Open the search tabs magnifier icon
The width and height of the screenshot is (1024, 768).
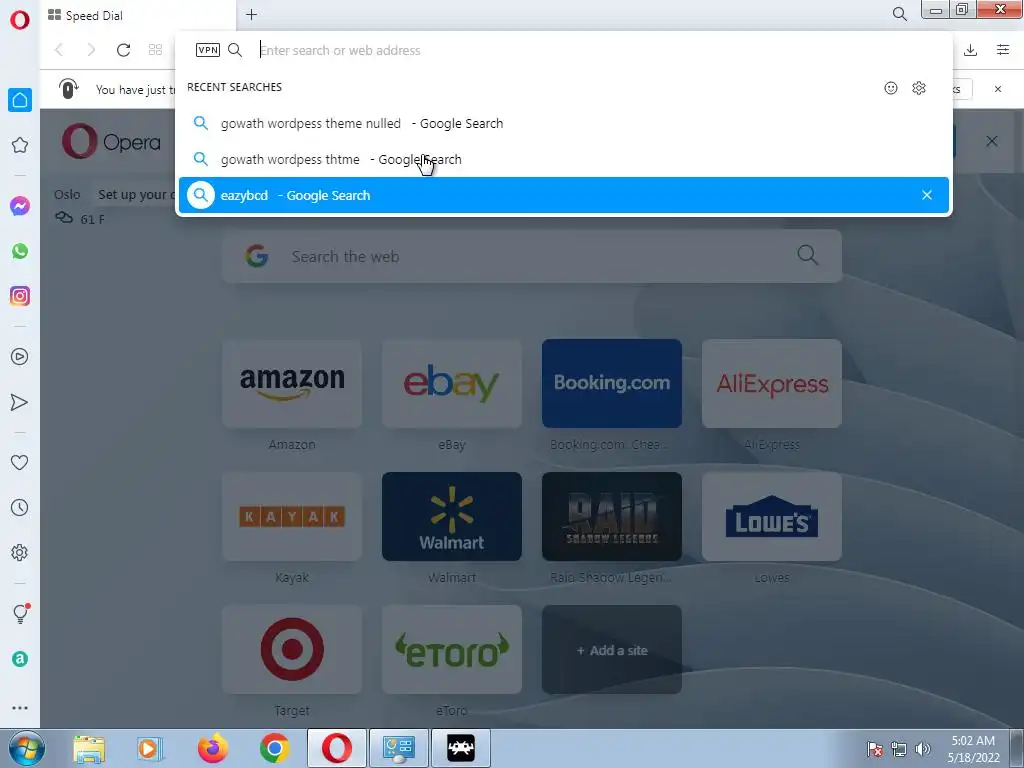(899, 14)
